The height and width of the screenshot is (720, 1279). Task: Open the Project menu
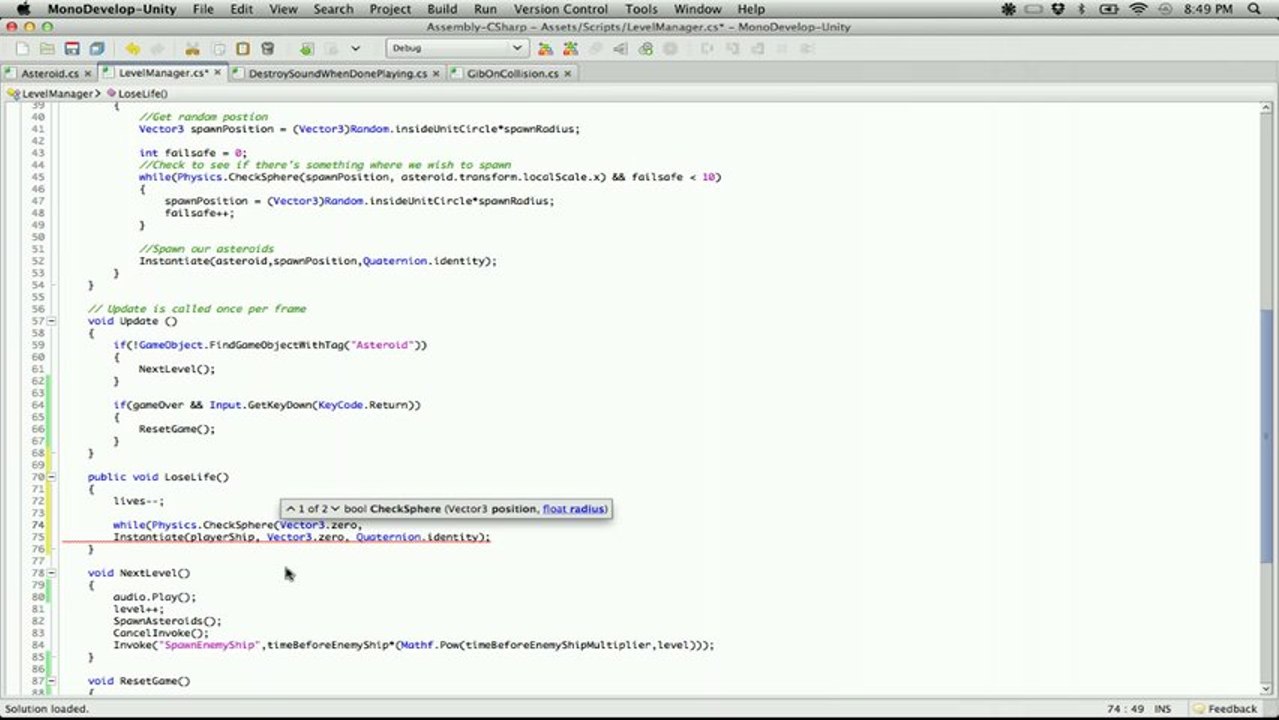pos(390,9)
